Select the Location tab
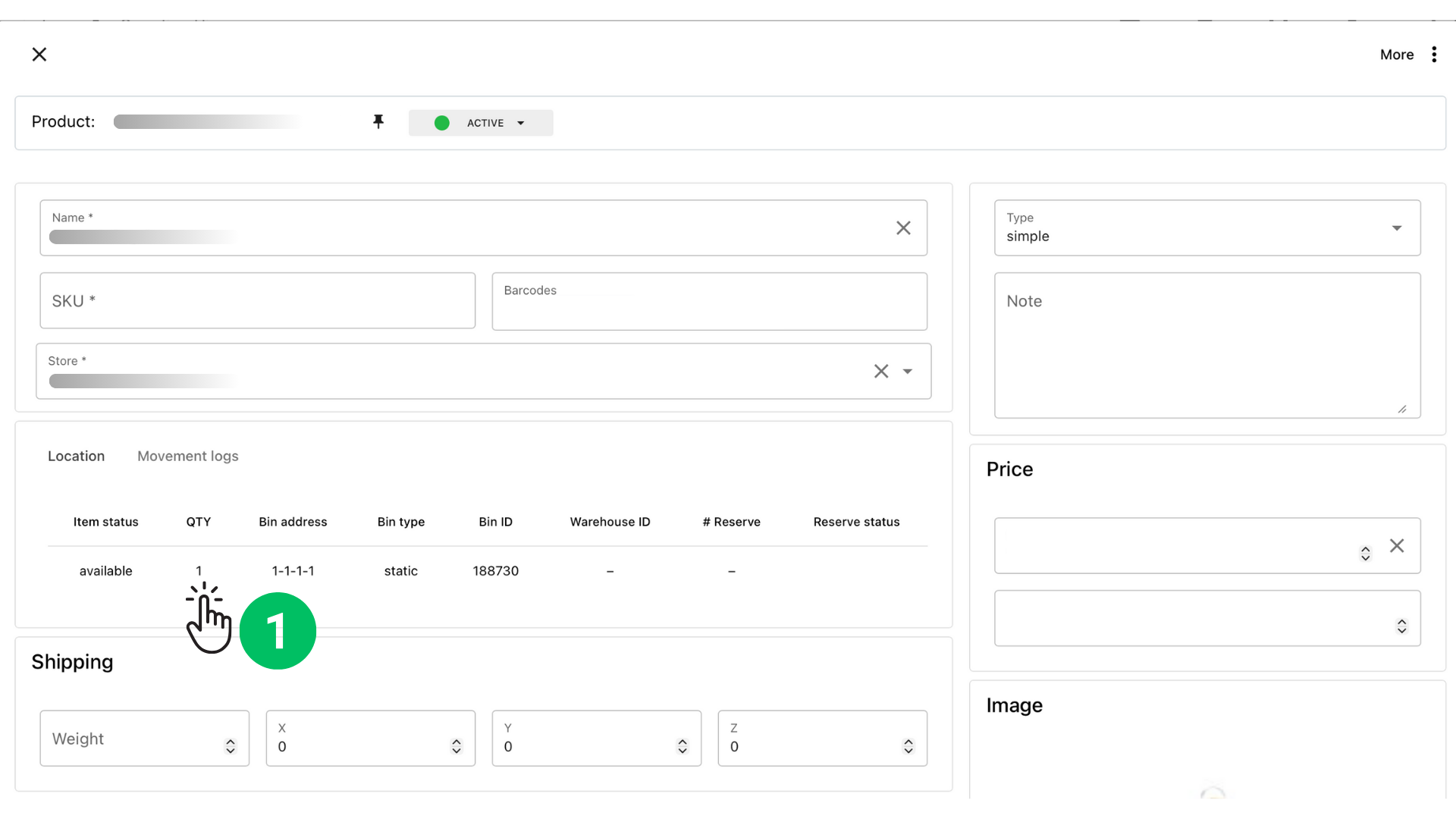 76,456
